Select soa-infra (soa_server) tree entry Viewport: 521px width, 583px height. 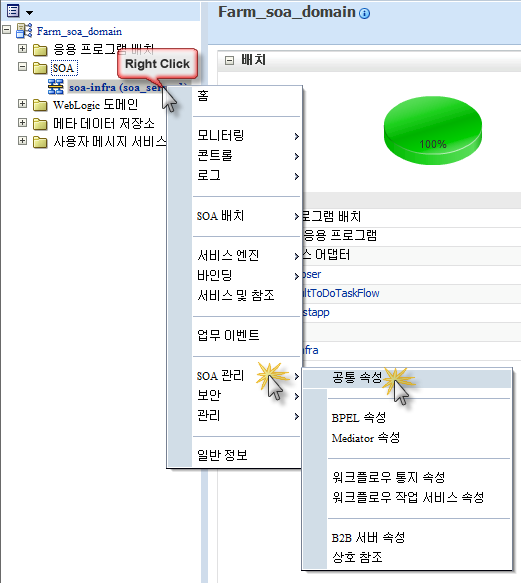coord(116,88)
